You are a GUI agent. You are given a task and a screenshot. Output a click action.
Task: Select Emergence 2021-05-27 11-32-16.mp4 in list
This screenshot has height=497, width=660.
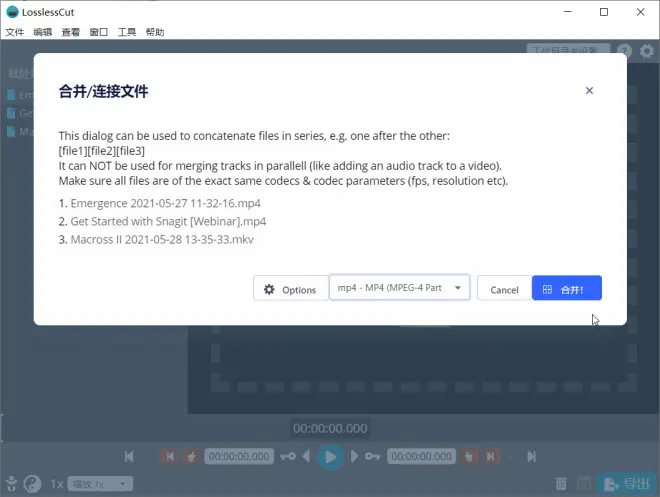click(x=165, y=203)
